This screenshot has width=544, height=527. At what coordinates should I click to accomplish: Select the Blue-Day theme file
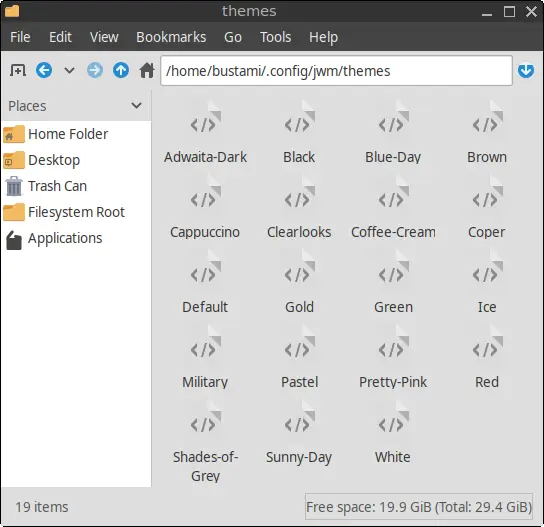coord(393,133)
